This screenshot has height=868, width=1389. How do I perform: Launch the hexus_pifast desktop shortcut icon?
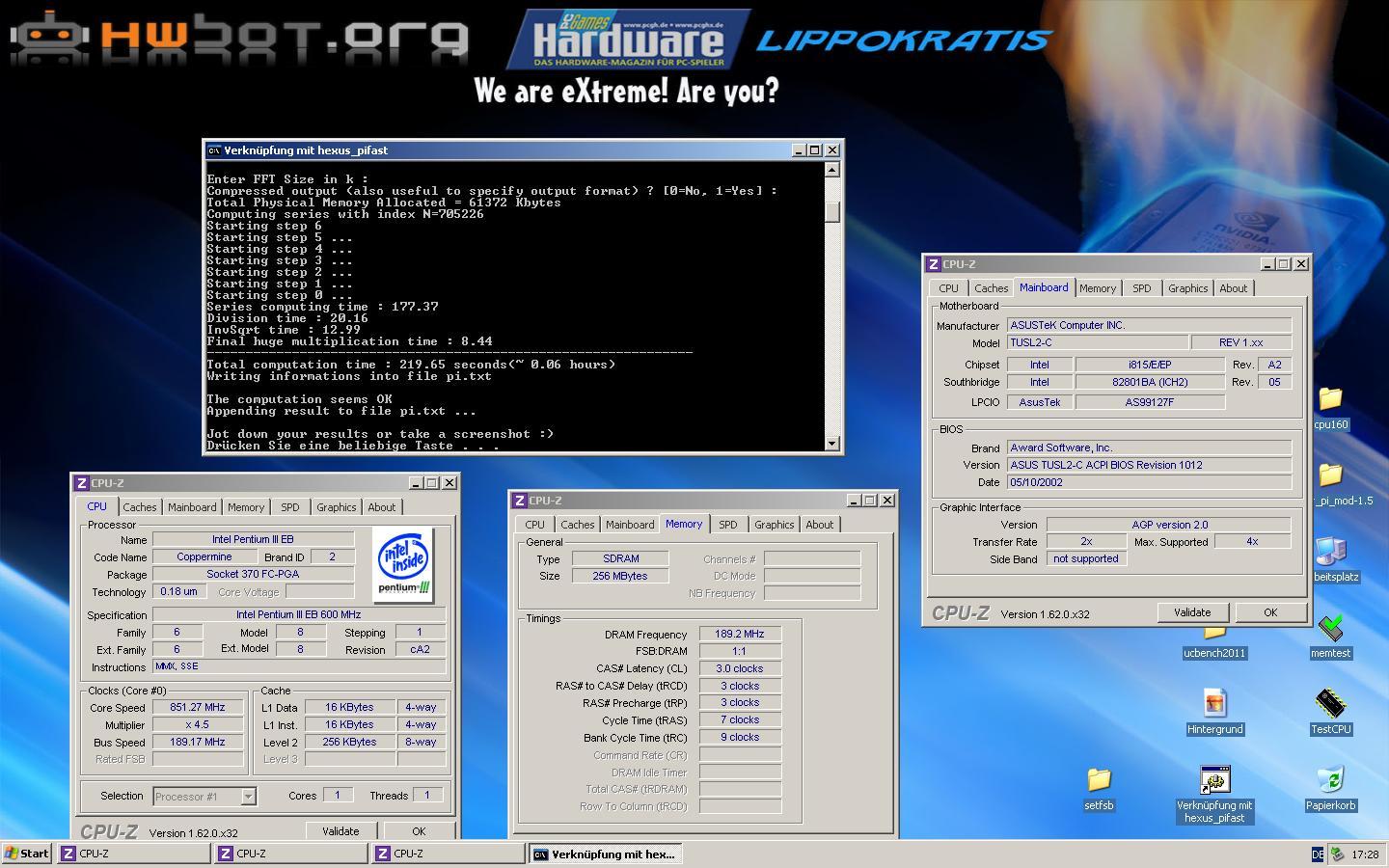pyautogui.click(x=1214, y=779)
